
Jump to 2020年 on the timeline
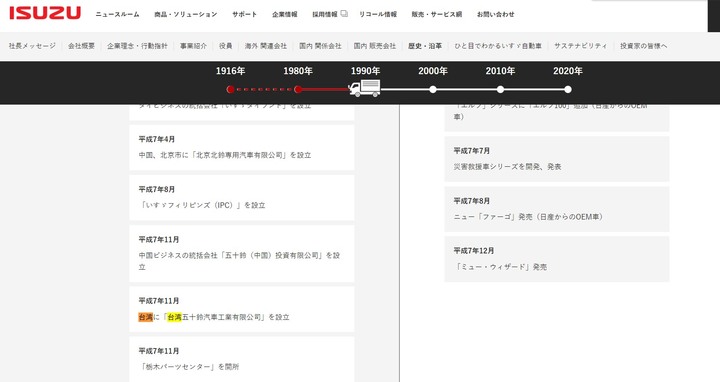(x=568, y=71)
